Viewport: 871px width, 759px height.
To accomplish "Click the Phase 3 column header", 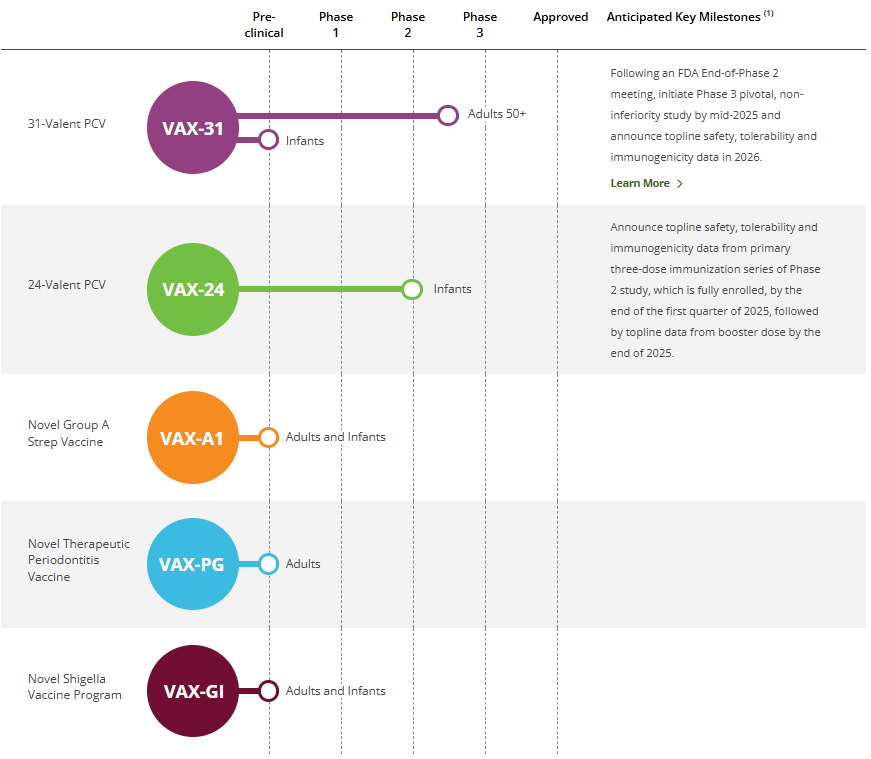I will pos(480,25).
